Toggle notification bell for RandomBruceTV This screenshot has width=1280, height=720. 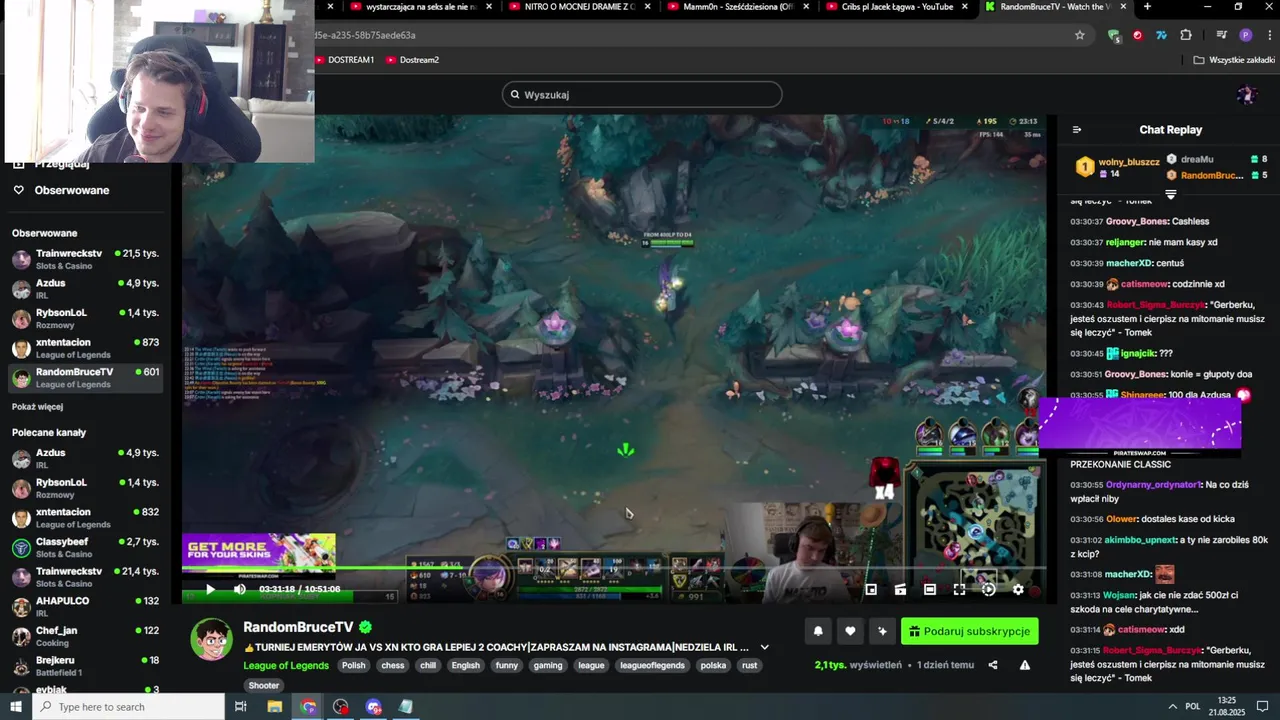click(x=818, y=631)
